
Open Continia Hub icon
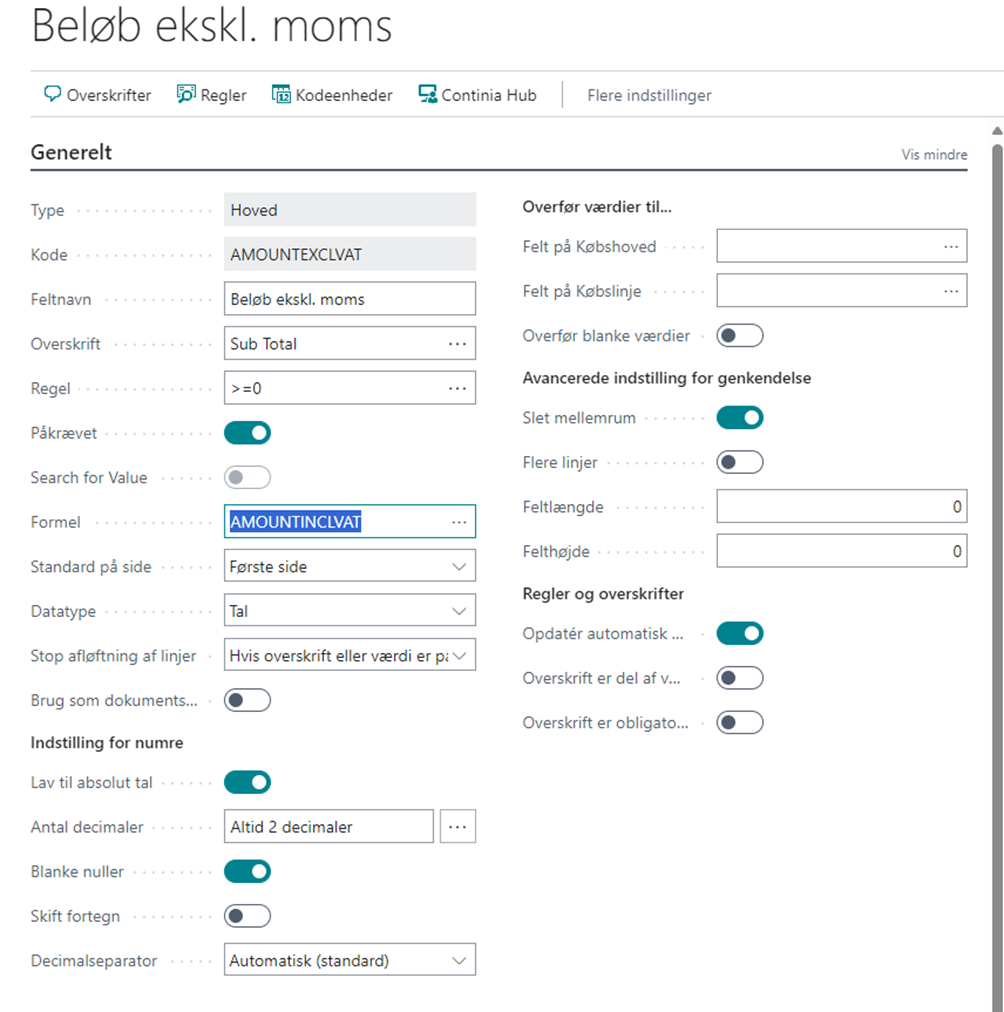pos(427,94)
